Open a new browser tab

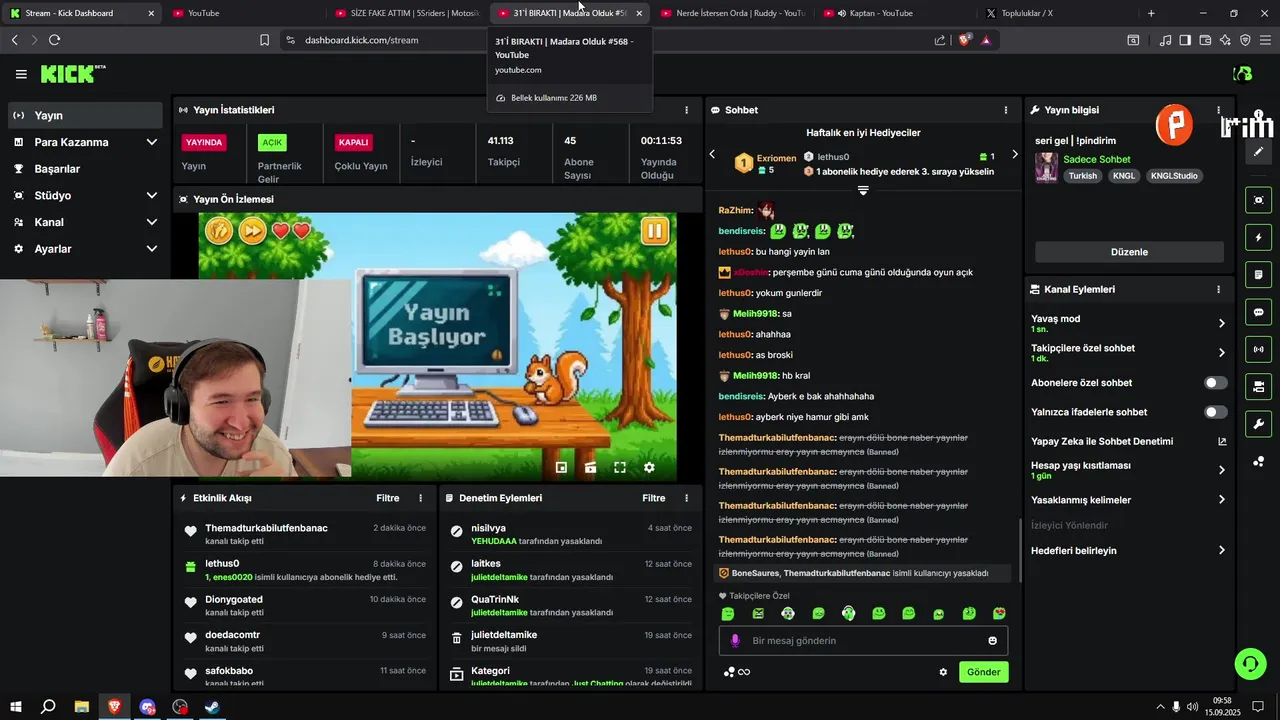tap(1151, 13)
